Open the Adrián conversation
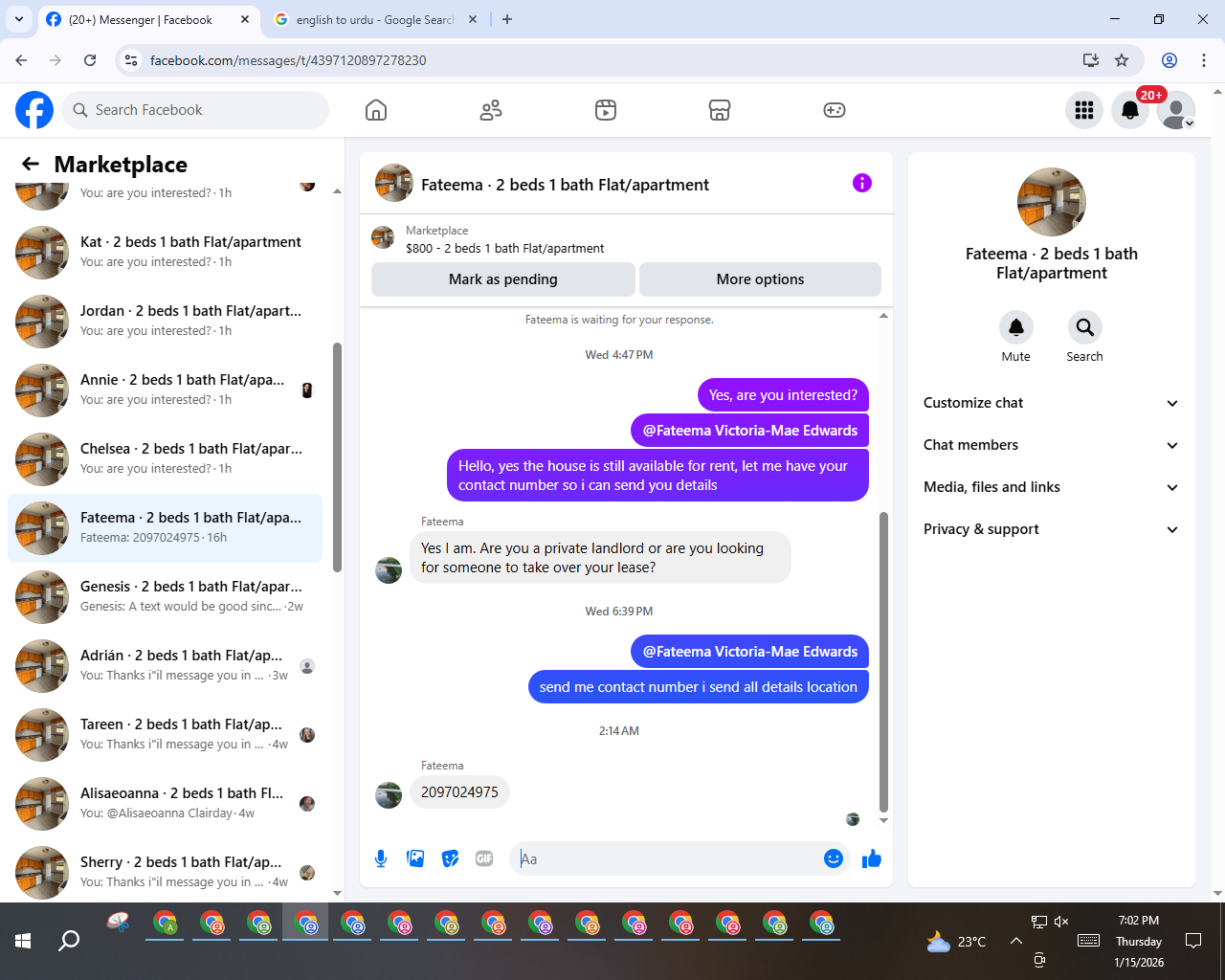1225x980 pixels. point(165,666)
